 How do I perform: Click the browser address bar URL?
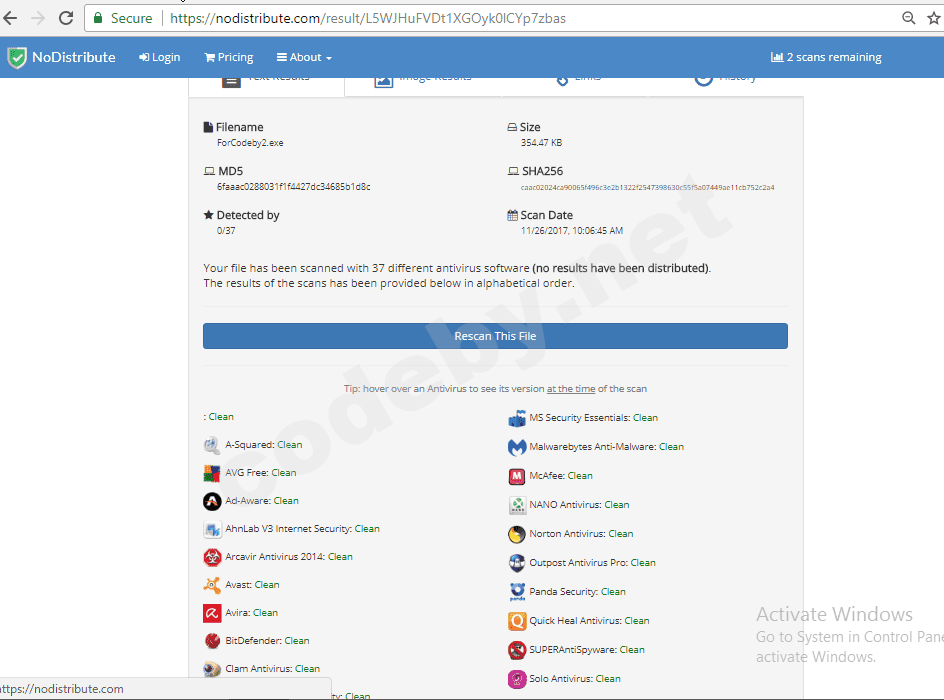click(368, 18)
